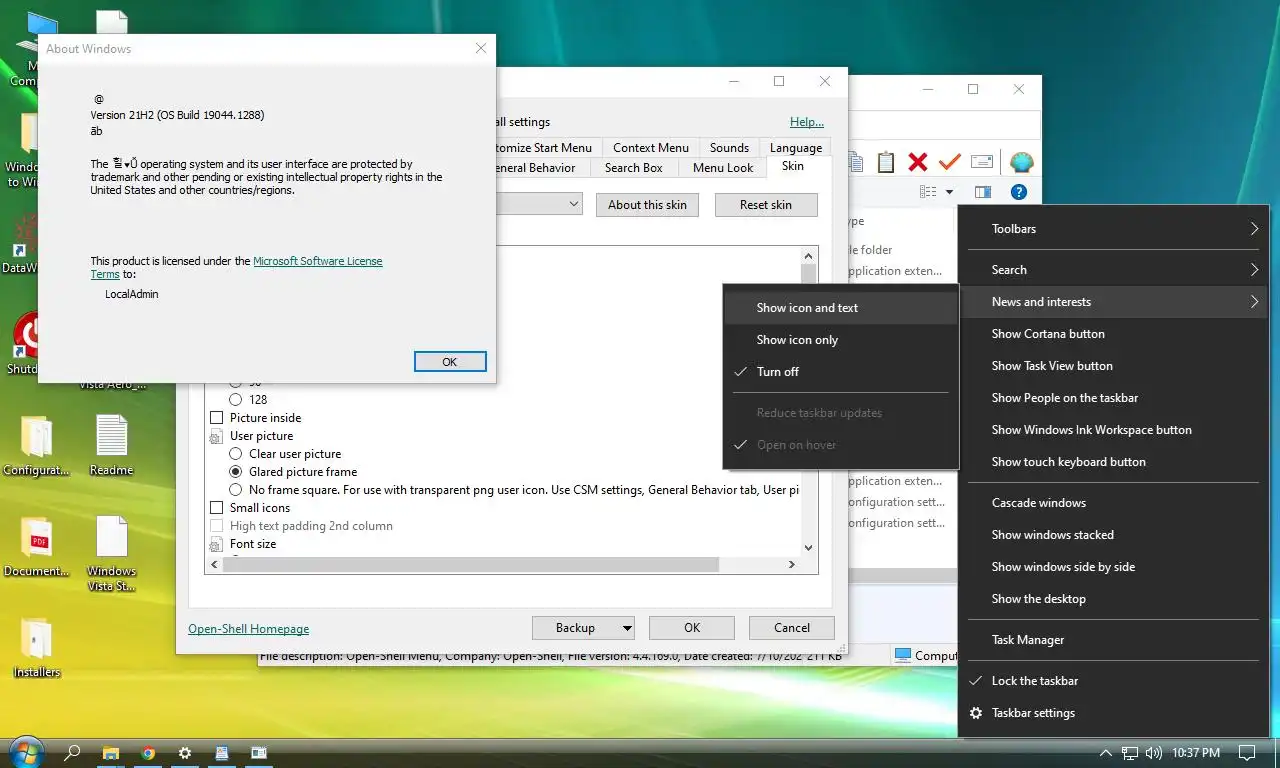Viewport: 1280px width, 768px height.
Task: Select Glared picture frame radio button
Action: click(236, 472)
